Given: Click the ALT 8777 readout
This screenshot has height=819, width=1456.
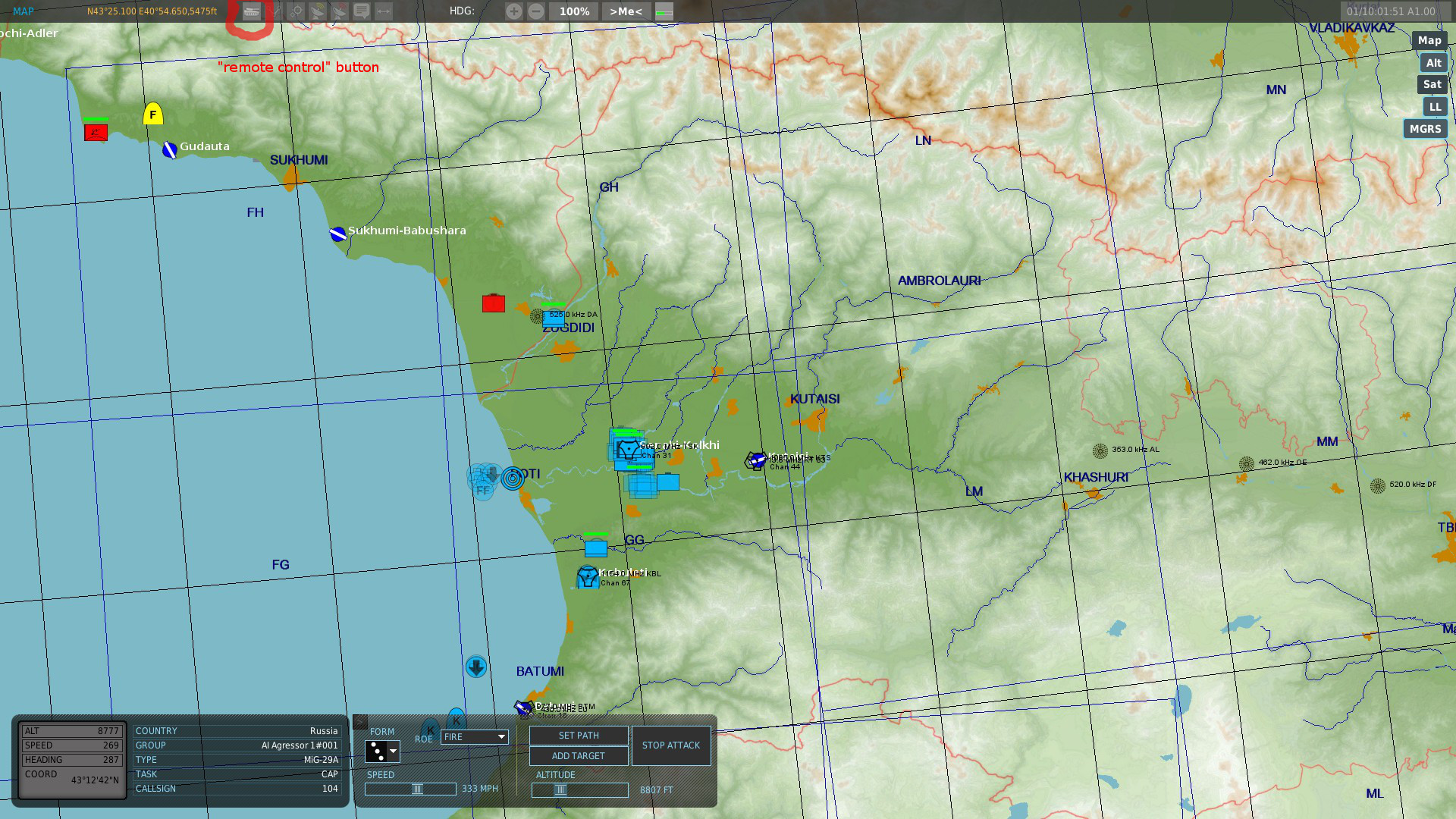Looking at the screenshot, I should [x=72, y=731].
